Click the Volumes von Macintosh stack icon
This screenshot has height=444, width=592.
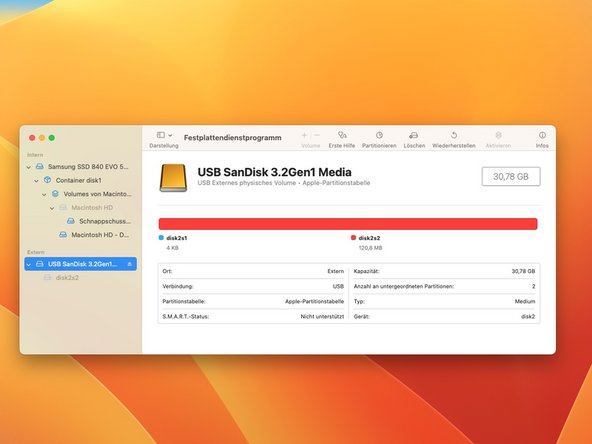coord(55,194)
